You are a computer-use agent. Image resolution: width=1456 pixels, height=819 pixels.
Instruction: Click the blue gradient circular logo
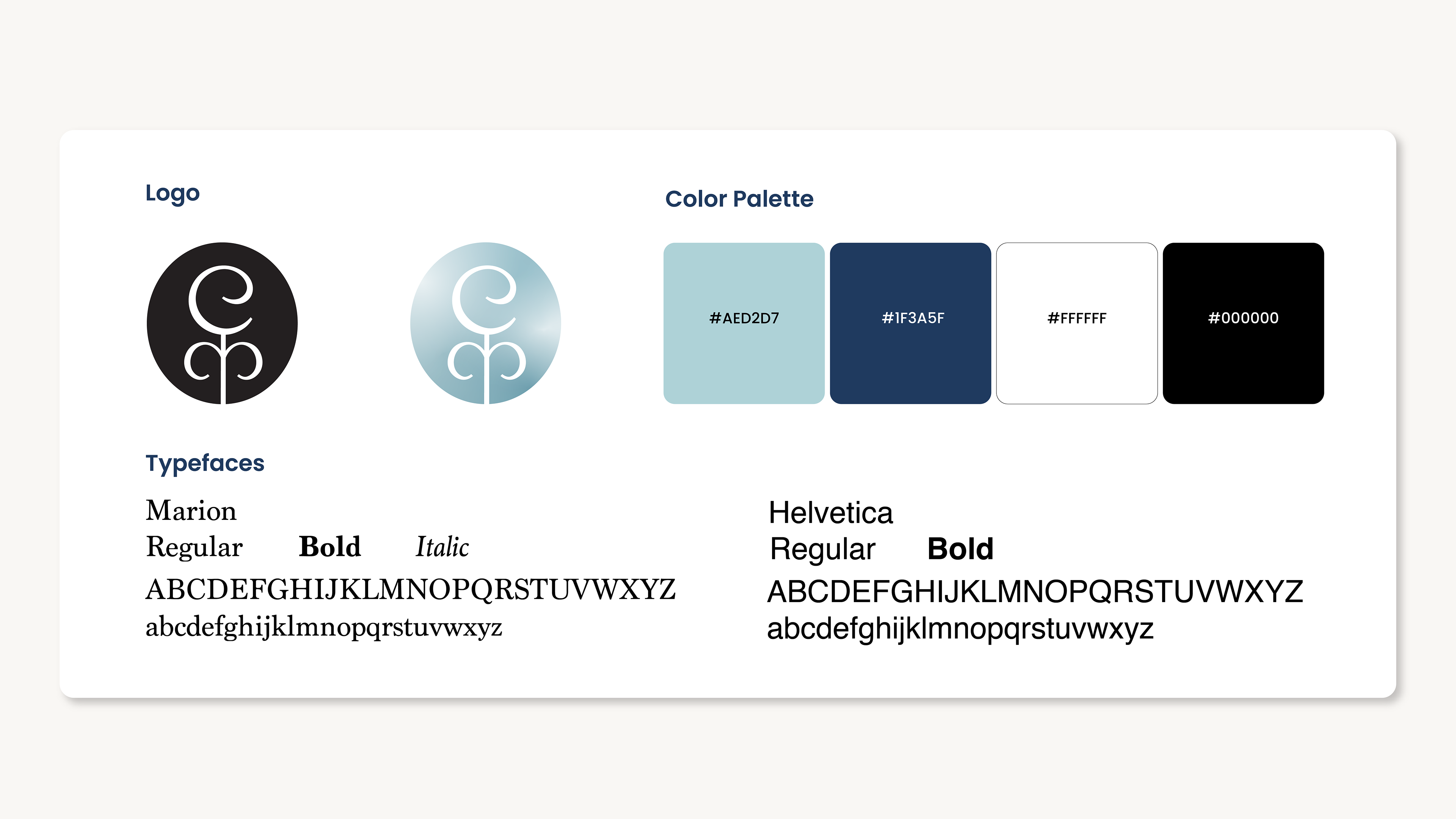(x=485, y=323)
